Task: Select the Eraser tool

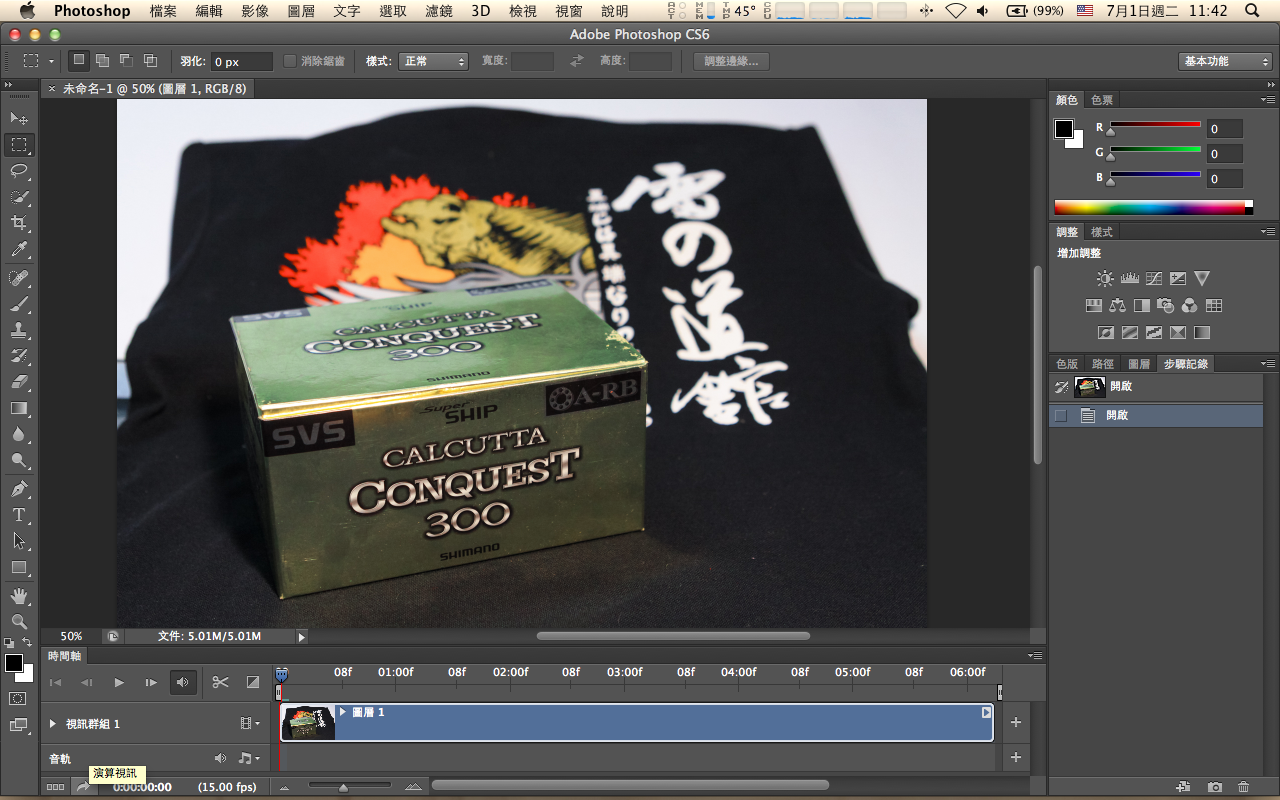Action: pyautogui.click(x=19, y=381)
